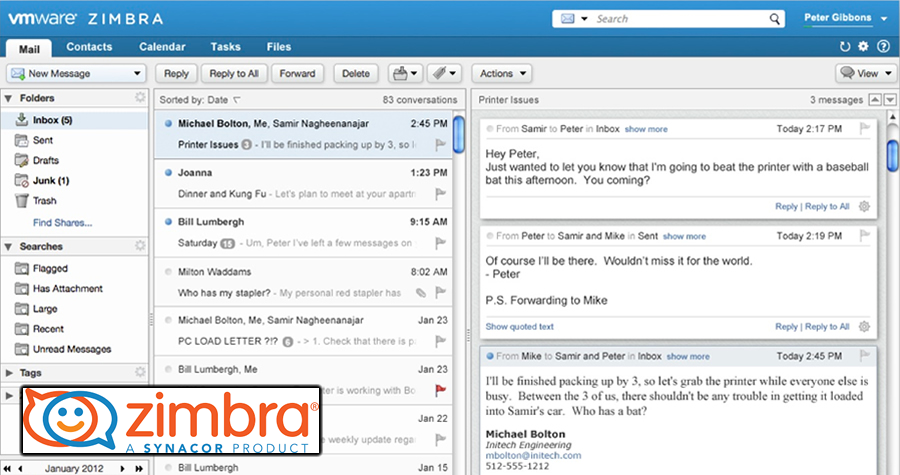Flag the Saturday conversation from Bill Lumbergh

pos(440,243)
